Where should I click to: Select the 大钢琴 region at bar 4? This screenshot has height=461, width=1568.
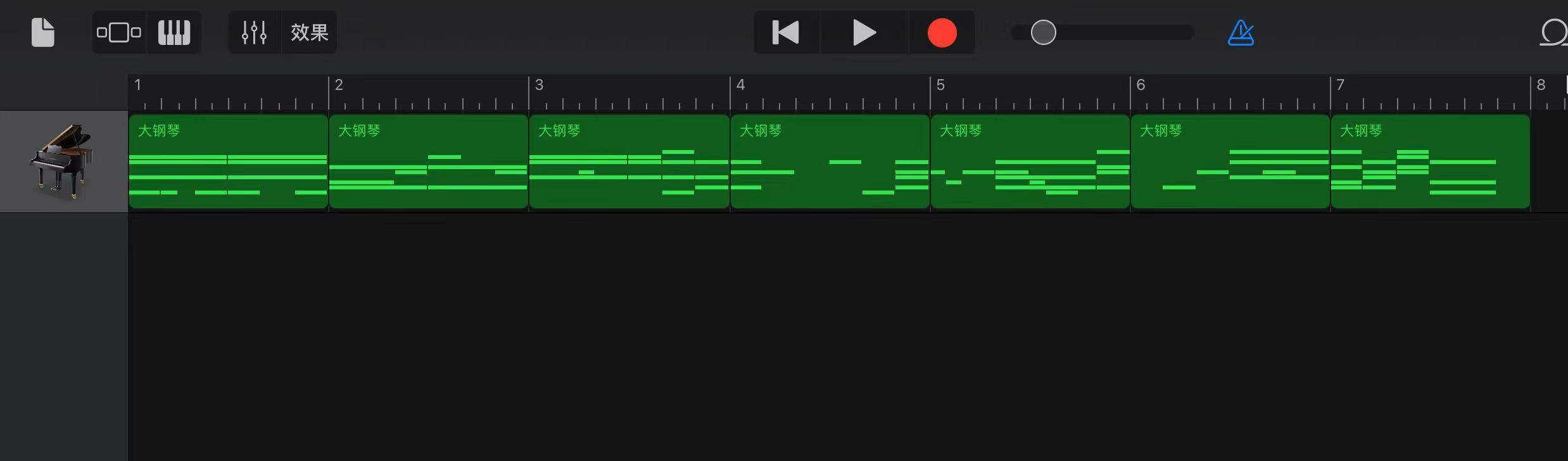pos(830,161)
